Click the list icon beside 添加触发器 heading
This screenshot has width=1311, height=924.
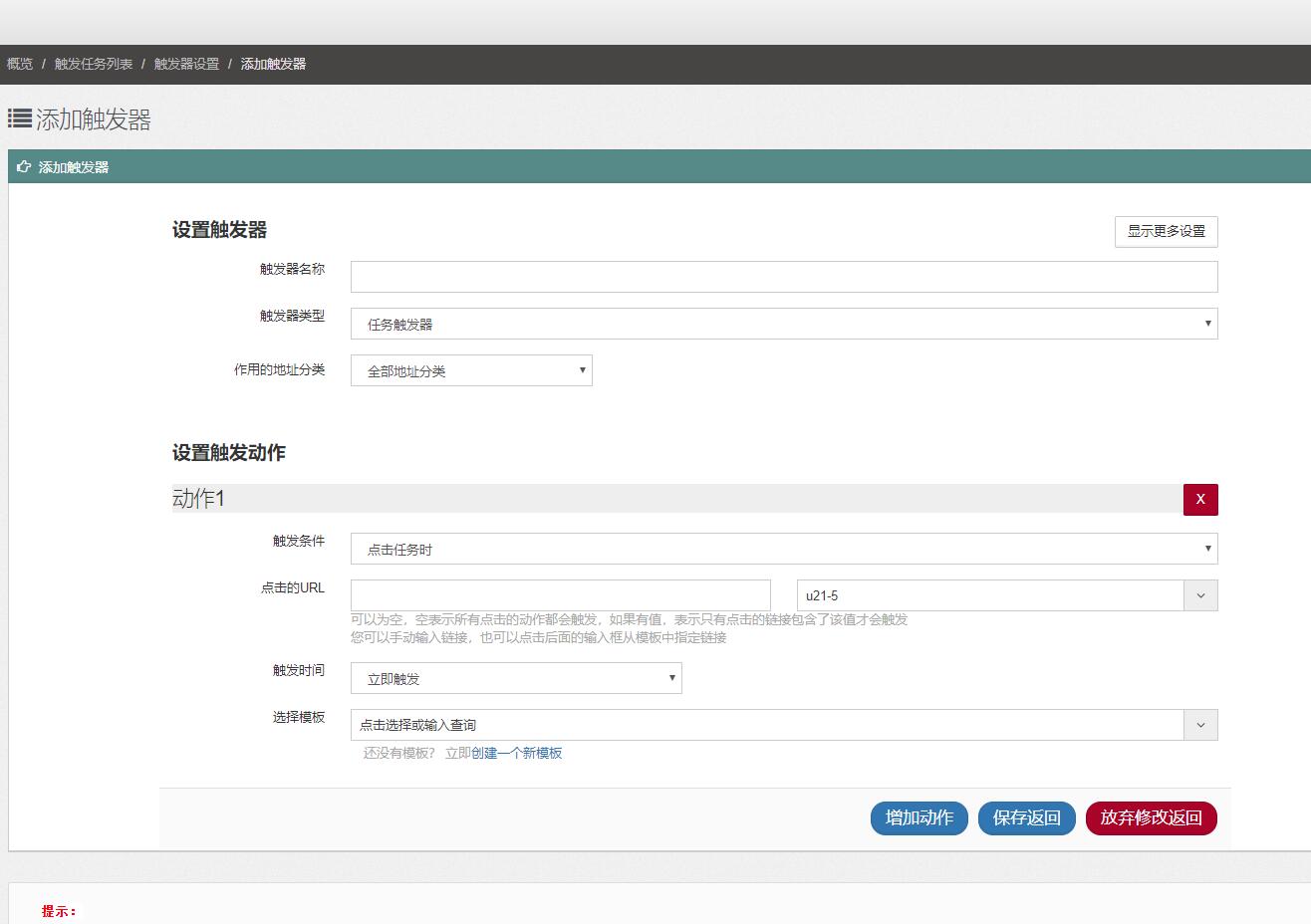point(19,118)
